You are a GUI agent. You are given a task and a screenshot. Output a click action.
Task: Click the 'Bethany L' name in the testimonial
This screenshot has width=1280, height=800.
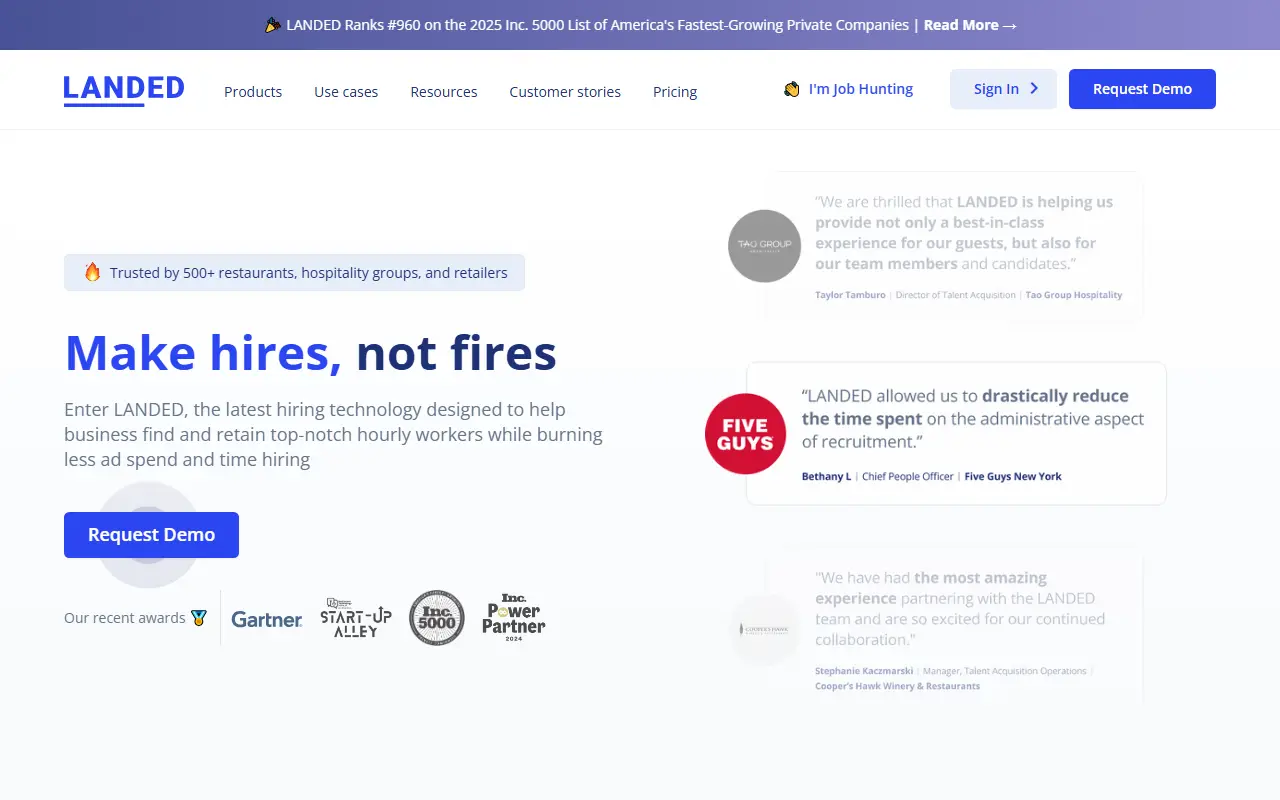(826, 477)
